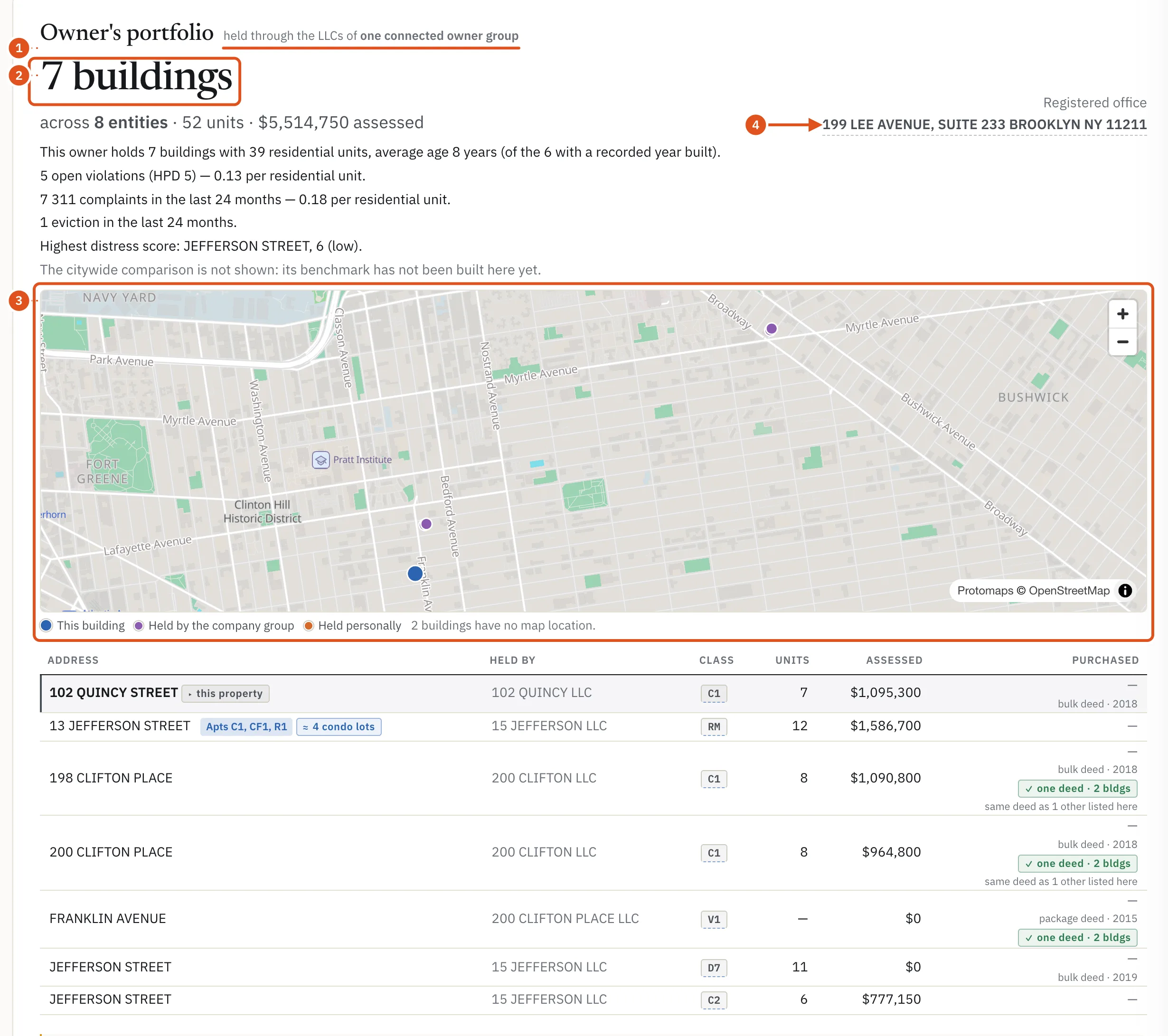Screen dimensions: 1168x1036
Task: Click 'one deed · 2 bldgs' badge for 198 Clifton Place
Action: tap(1077, 788)
